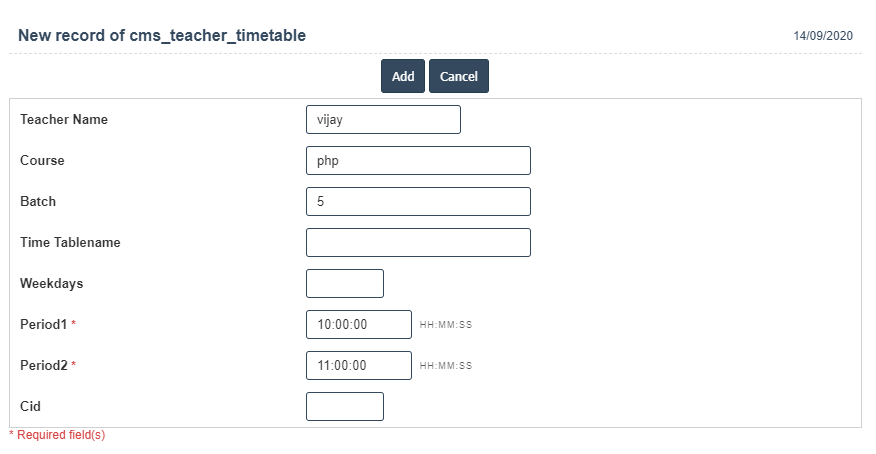Select the Course field containing php

[x=418, y=161]
